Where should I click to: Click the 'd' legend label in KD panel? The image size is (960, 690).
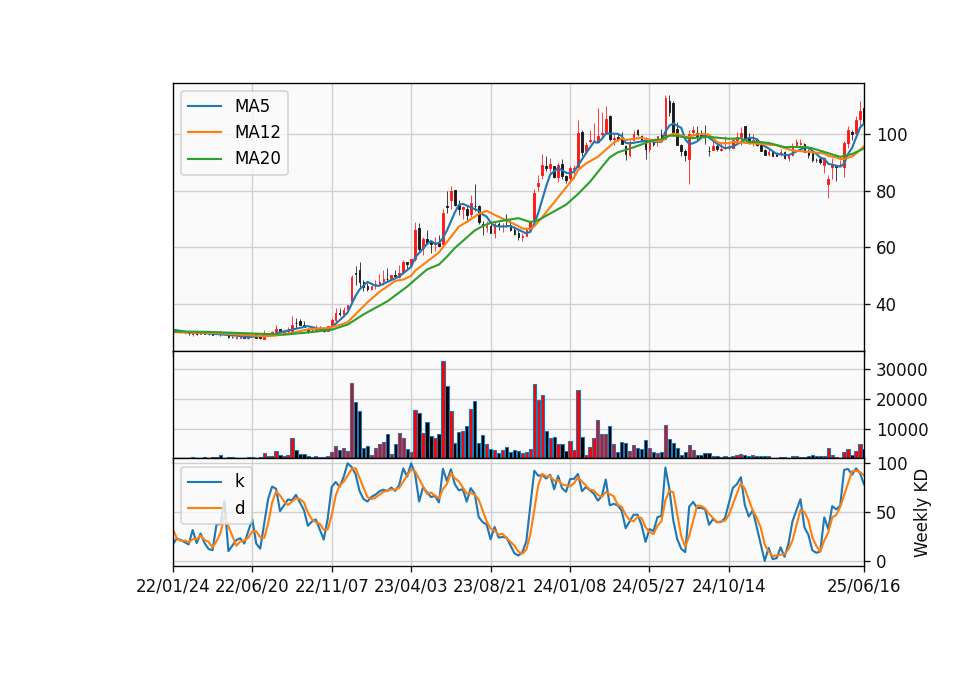point(240,508)
